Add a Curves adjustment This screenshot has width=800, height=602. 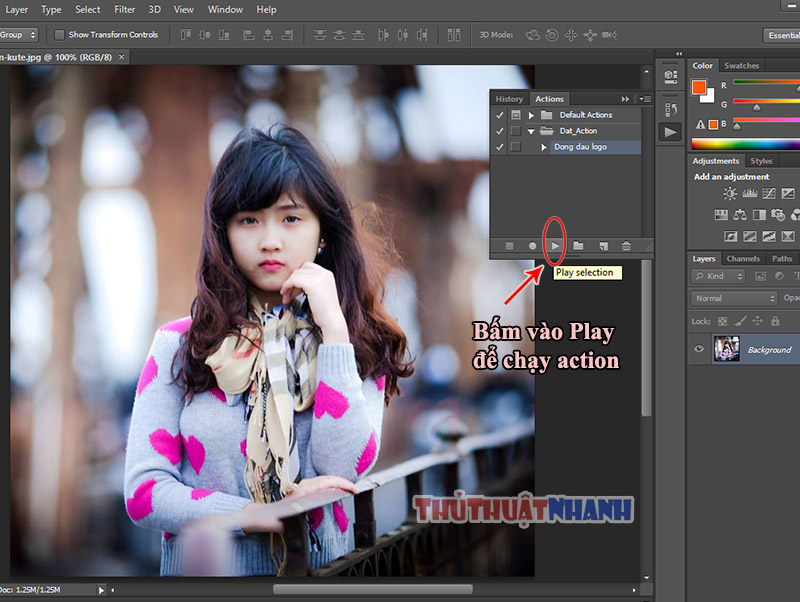click(769, 193)
